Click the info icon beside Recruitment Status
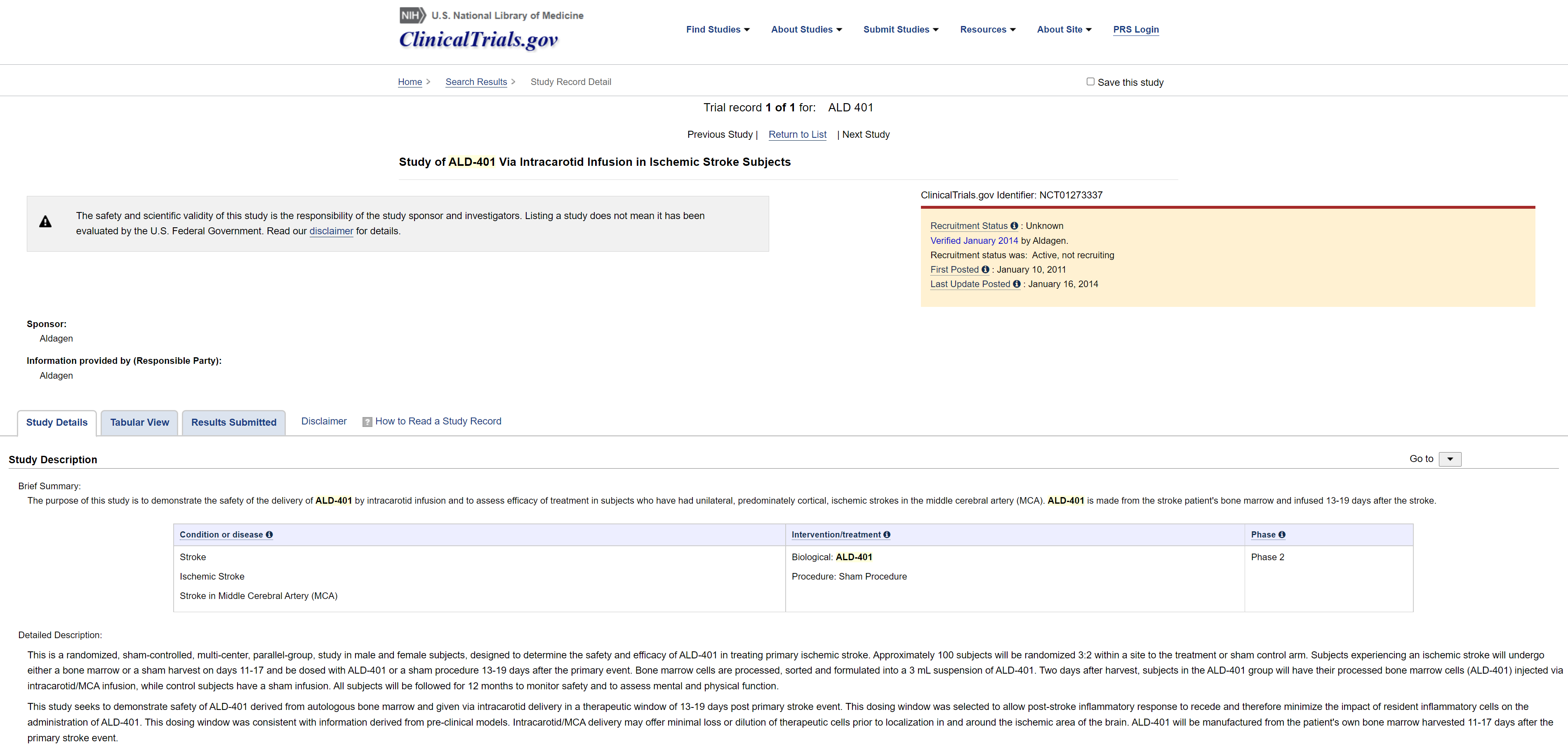 click(x=1014, y=226)
